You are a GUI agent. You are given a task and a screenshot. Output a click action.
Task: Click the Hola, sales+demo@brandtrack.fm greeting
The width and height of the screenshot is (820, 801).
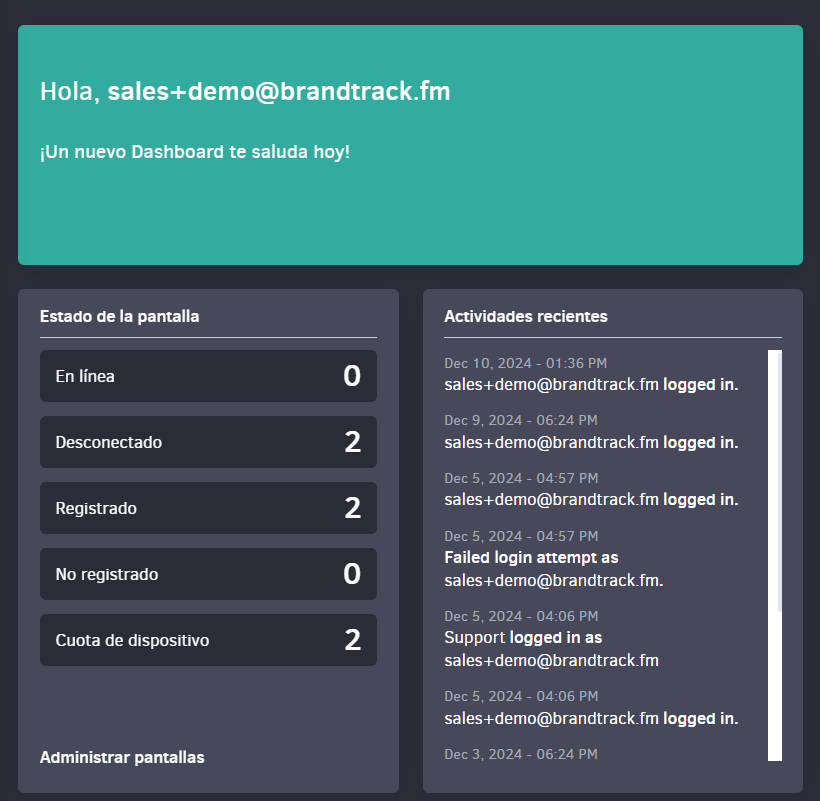[245, 91]
